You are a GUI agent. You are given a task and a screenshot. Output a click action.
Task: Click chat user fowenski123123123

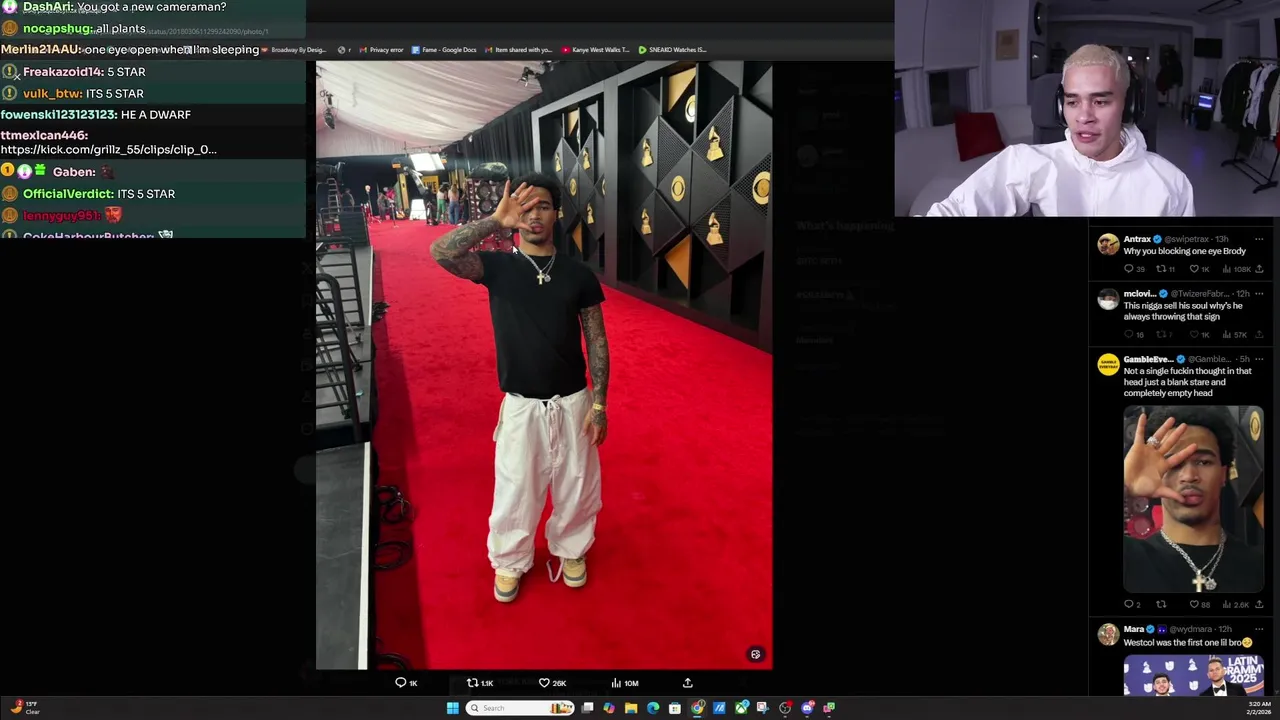[x=58, y=115]
